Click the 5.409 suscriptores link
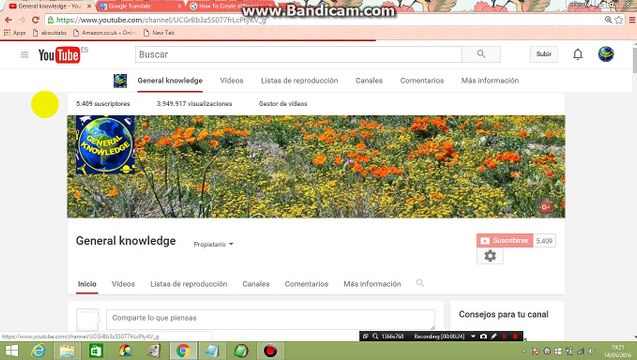The height and width of the screenshot is (360, 637). 103,104
